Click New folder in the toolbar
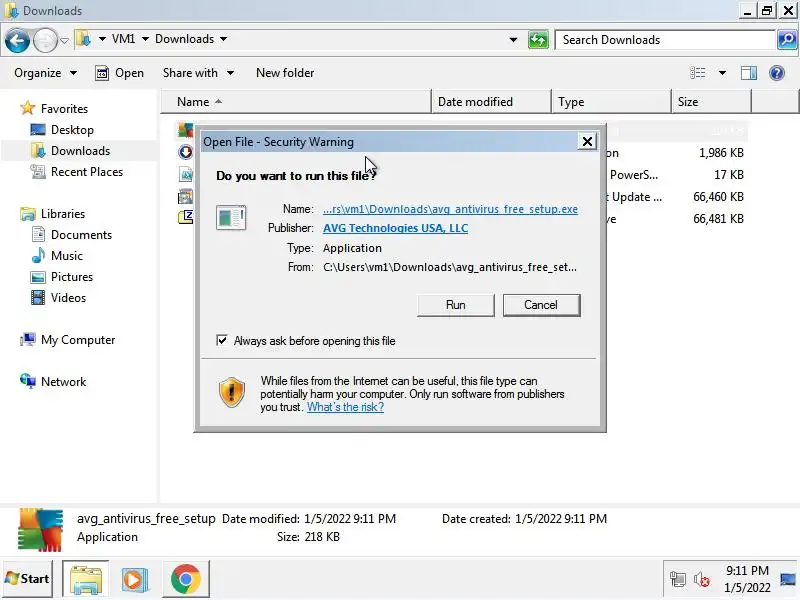The width and height of the screenshot is (800, 600). pos(285,73)
